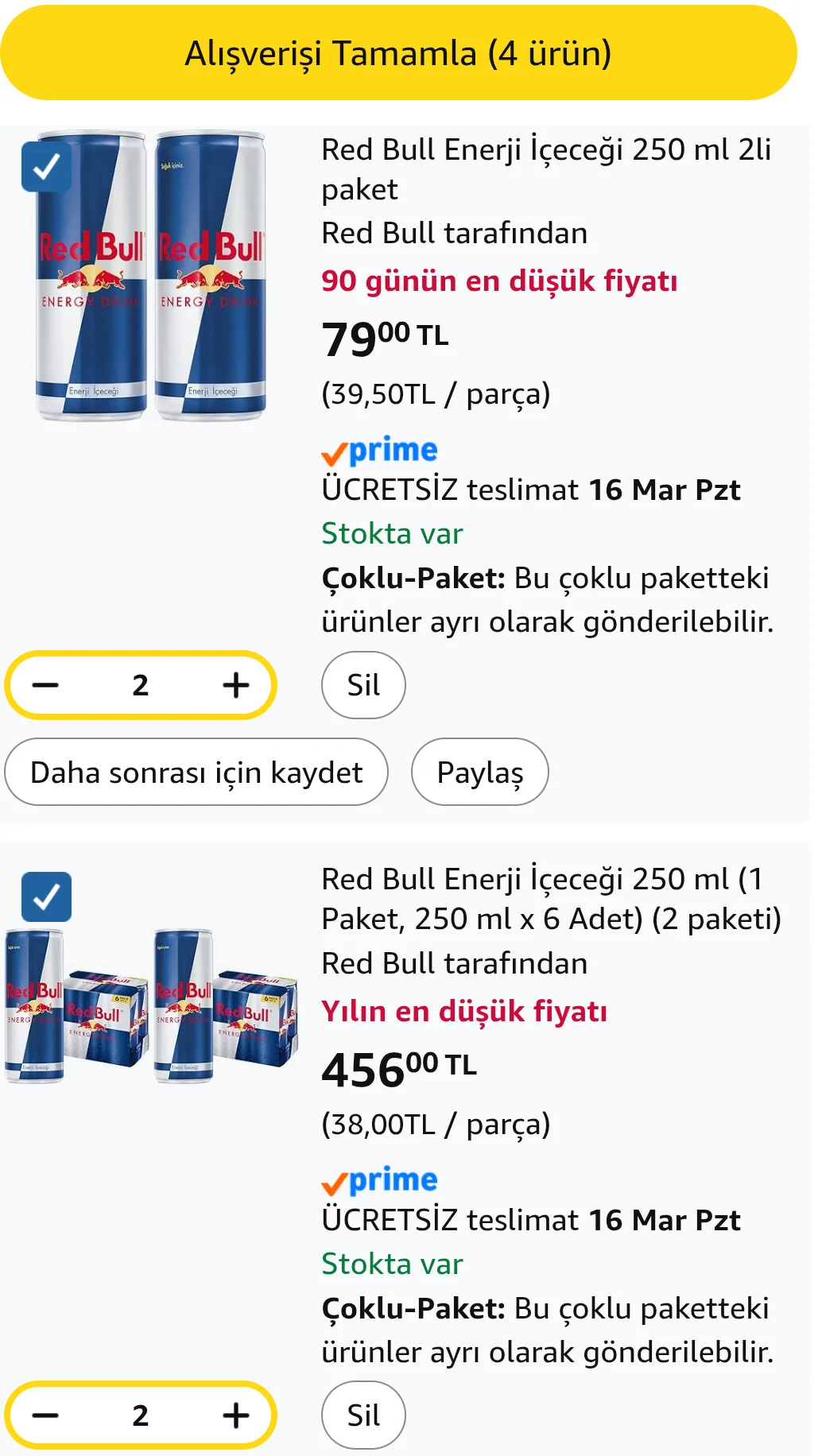Increase quantity of Red Bull 6 Adet pack
The image size is (822, 1456).
236,1415
